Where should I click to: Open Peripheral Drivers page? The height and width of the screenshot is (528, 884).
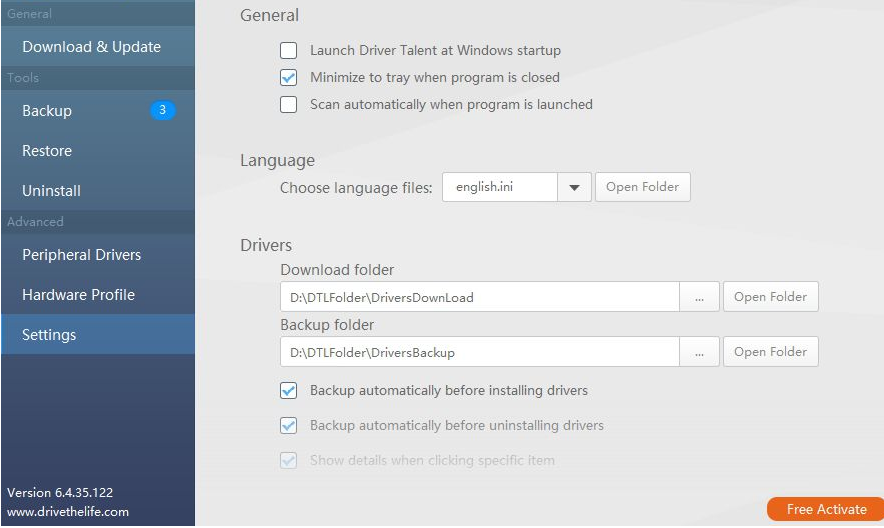pyautogui.click(x=81, y=255)
